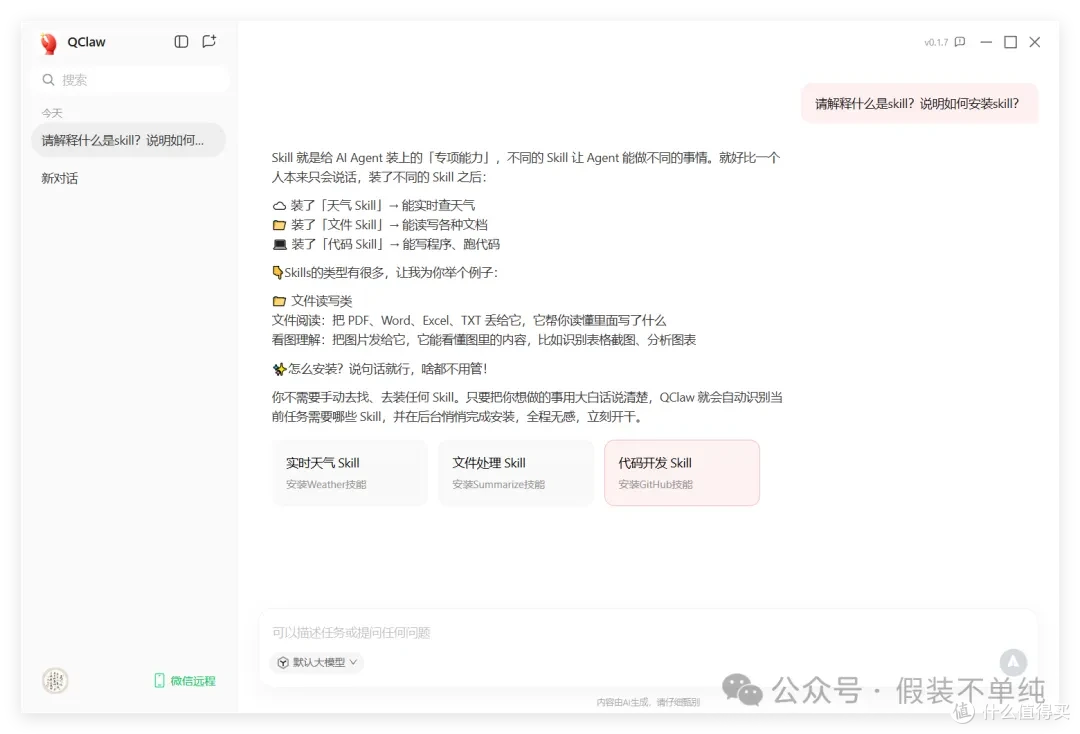Toggle the sidebar collapse icon
Image resolution: width=1080 pixels, height=734 pixels.
coord(181,41)
